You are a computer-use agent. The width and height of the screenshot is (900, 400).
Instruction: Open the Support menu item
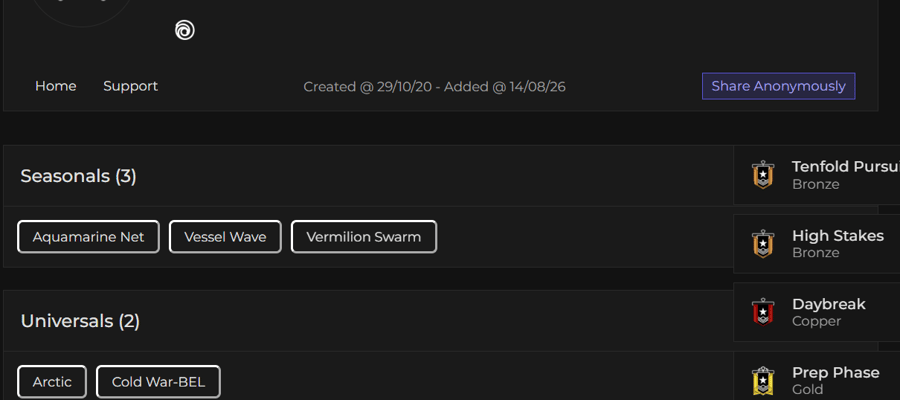[130, 86]
